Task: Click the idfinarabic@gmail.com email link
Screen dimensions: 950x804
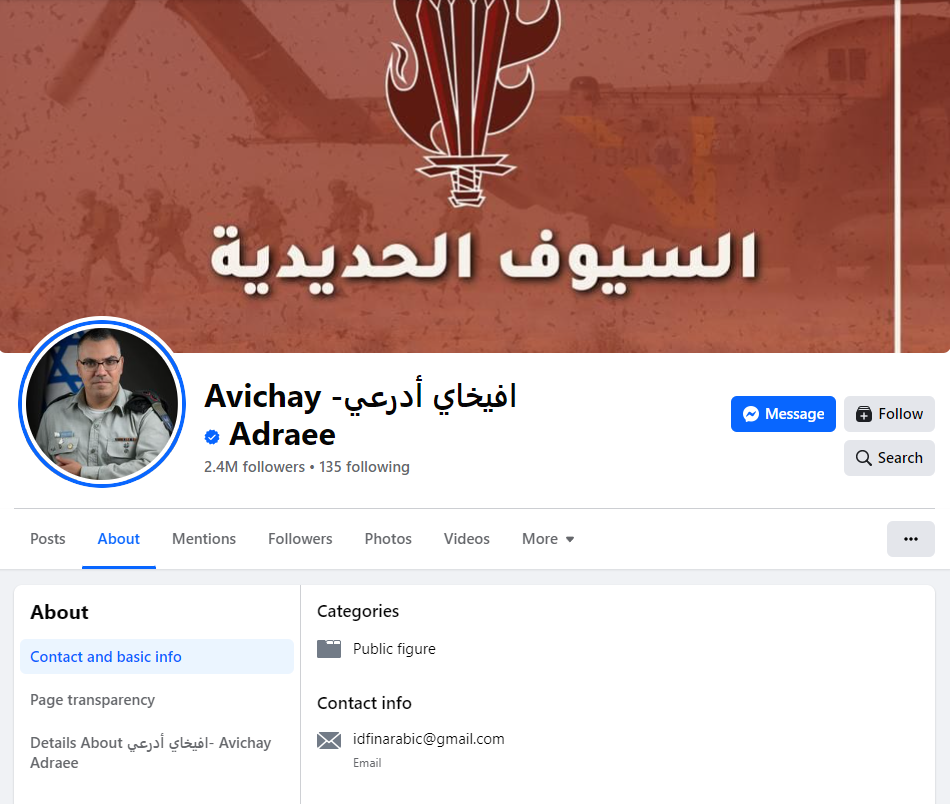Action: [x=428, y=739]
